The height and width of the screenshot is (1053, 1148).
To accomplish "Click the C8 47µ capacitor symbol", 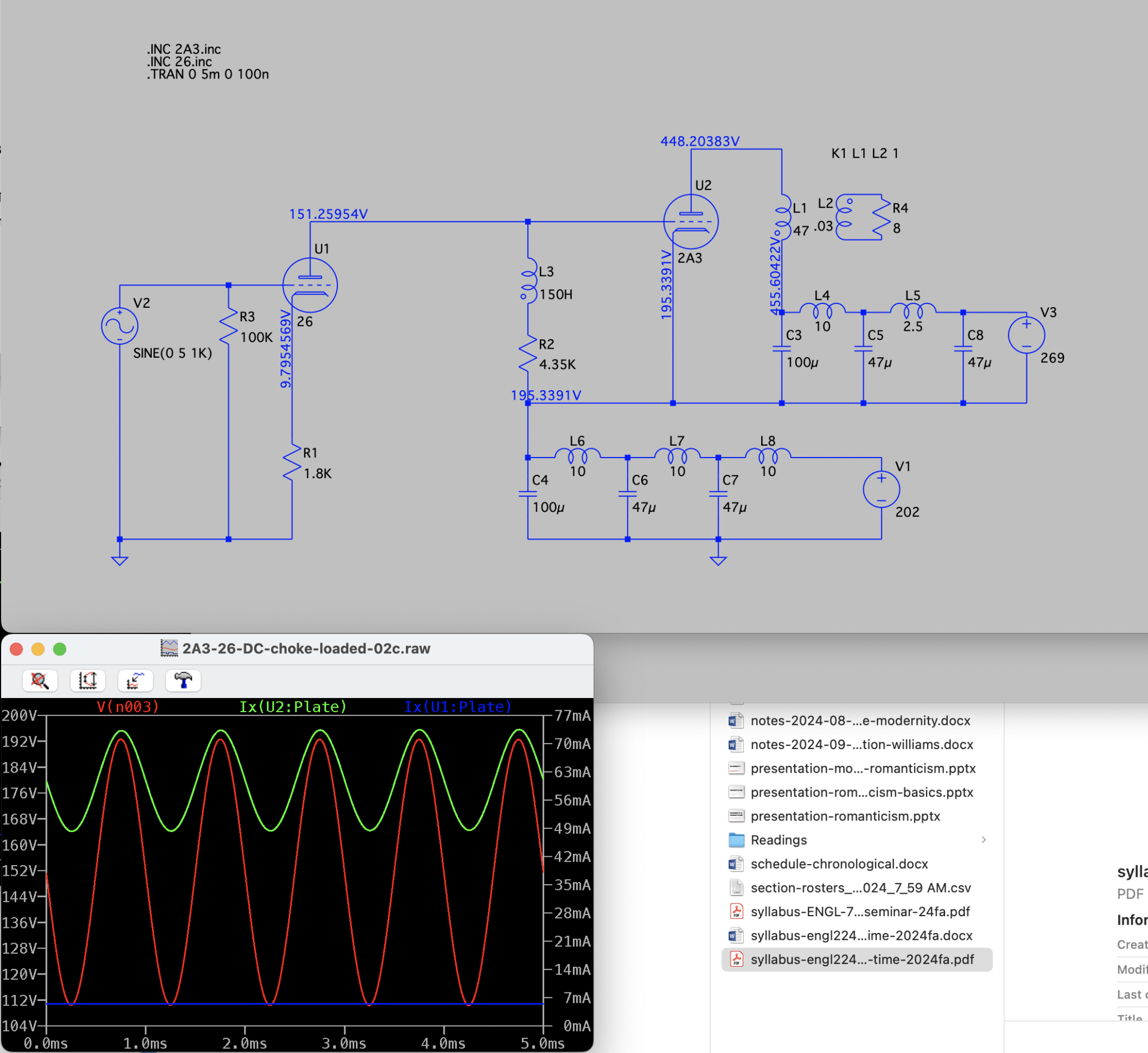I will [x=963, y=349].
